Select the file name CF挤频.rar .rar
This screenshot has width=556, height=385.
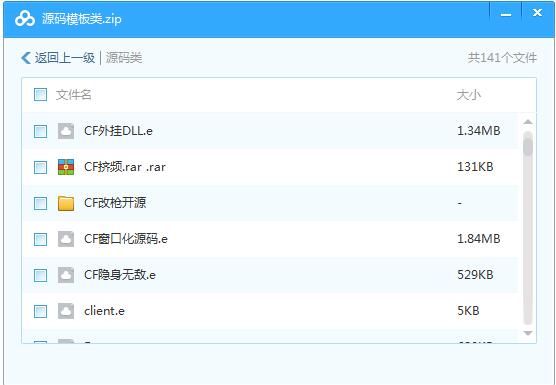pyautogui.click(x=125, y=167)
